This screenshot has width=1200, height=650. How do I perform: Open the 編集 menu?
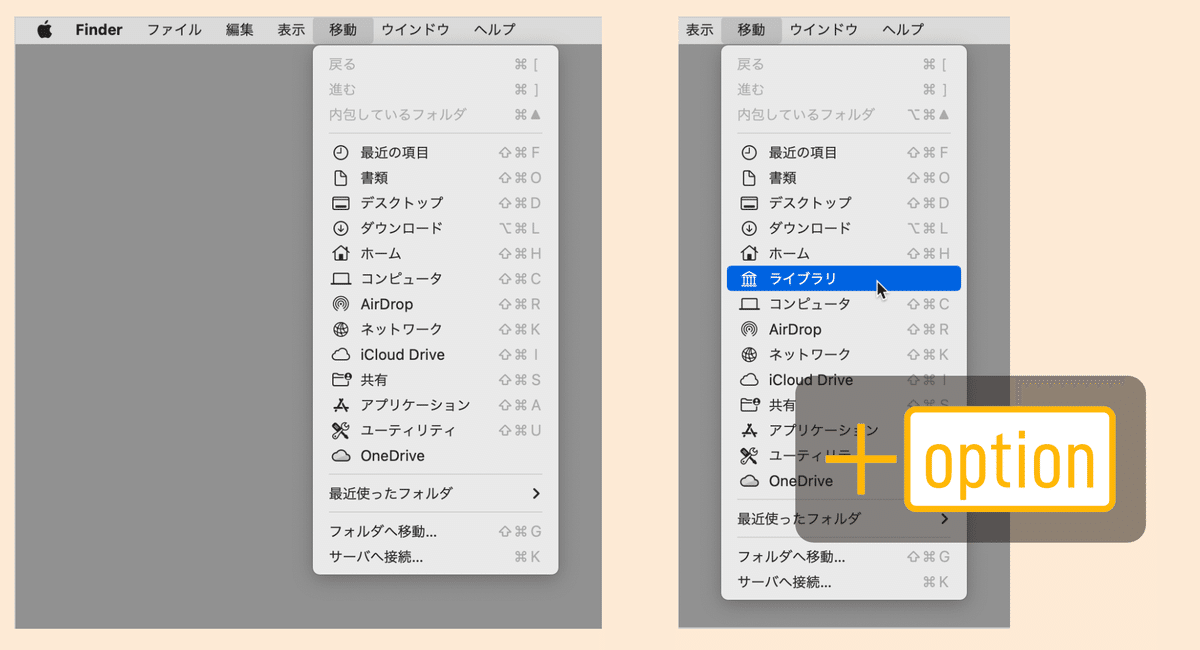(x=240, y=30)
